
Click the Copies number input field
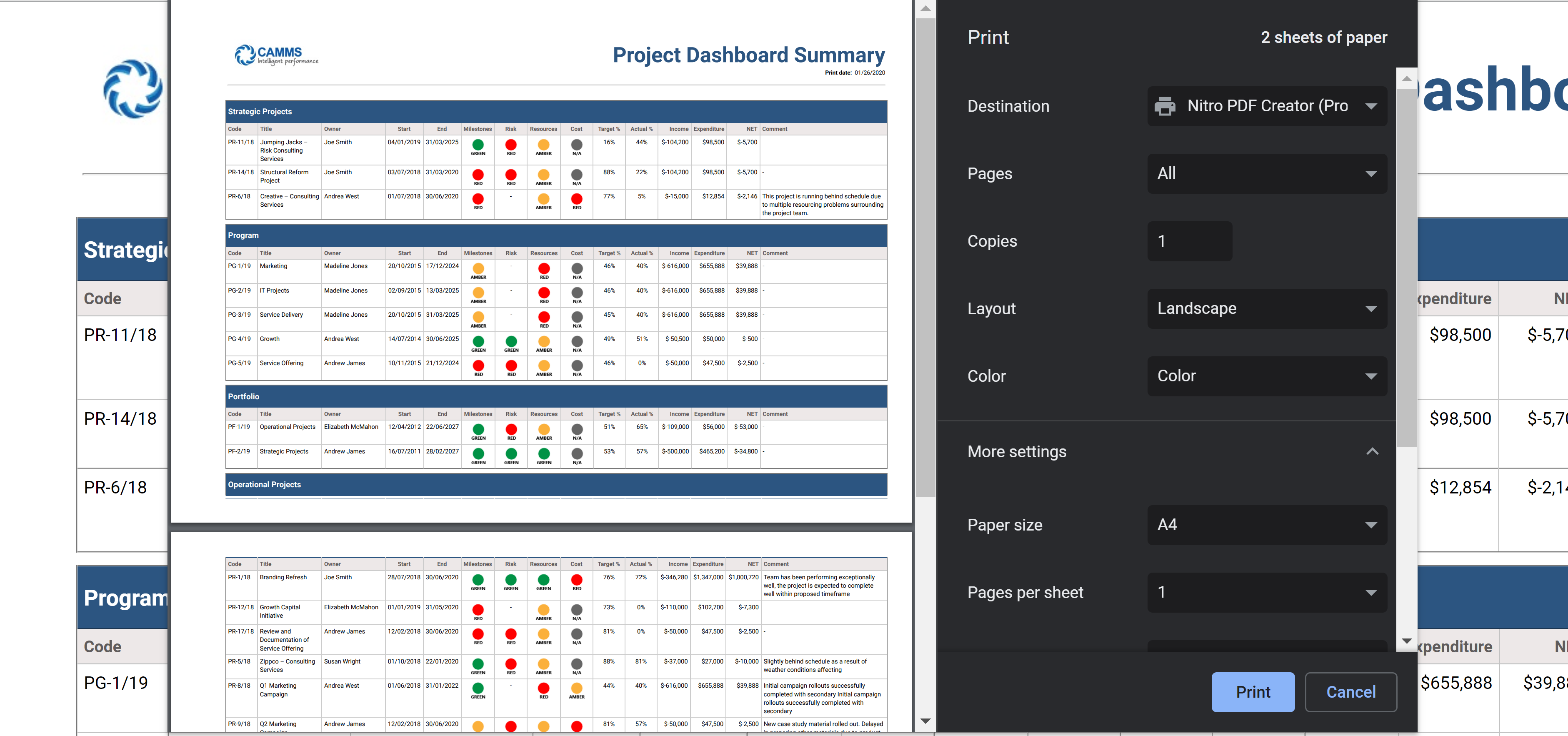(1189, 242)
